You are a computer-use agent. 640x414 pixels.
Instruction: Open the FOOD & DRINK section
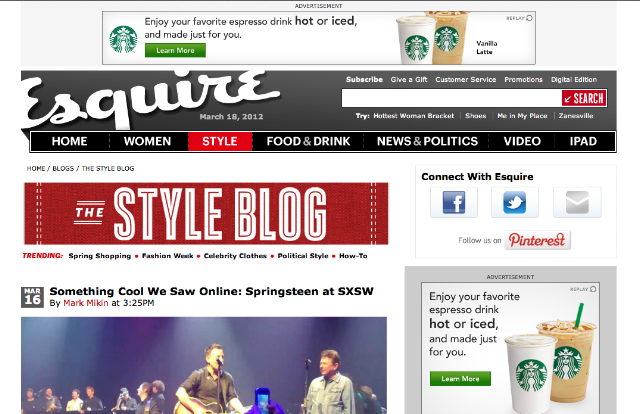[x=308, y=141]
